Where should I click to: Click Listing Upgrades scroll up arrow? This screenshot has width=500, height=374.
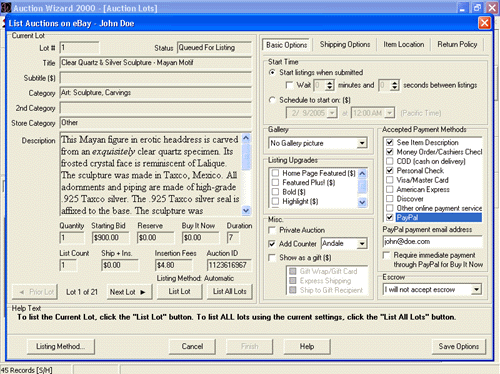click(362, 173)
